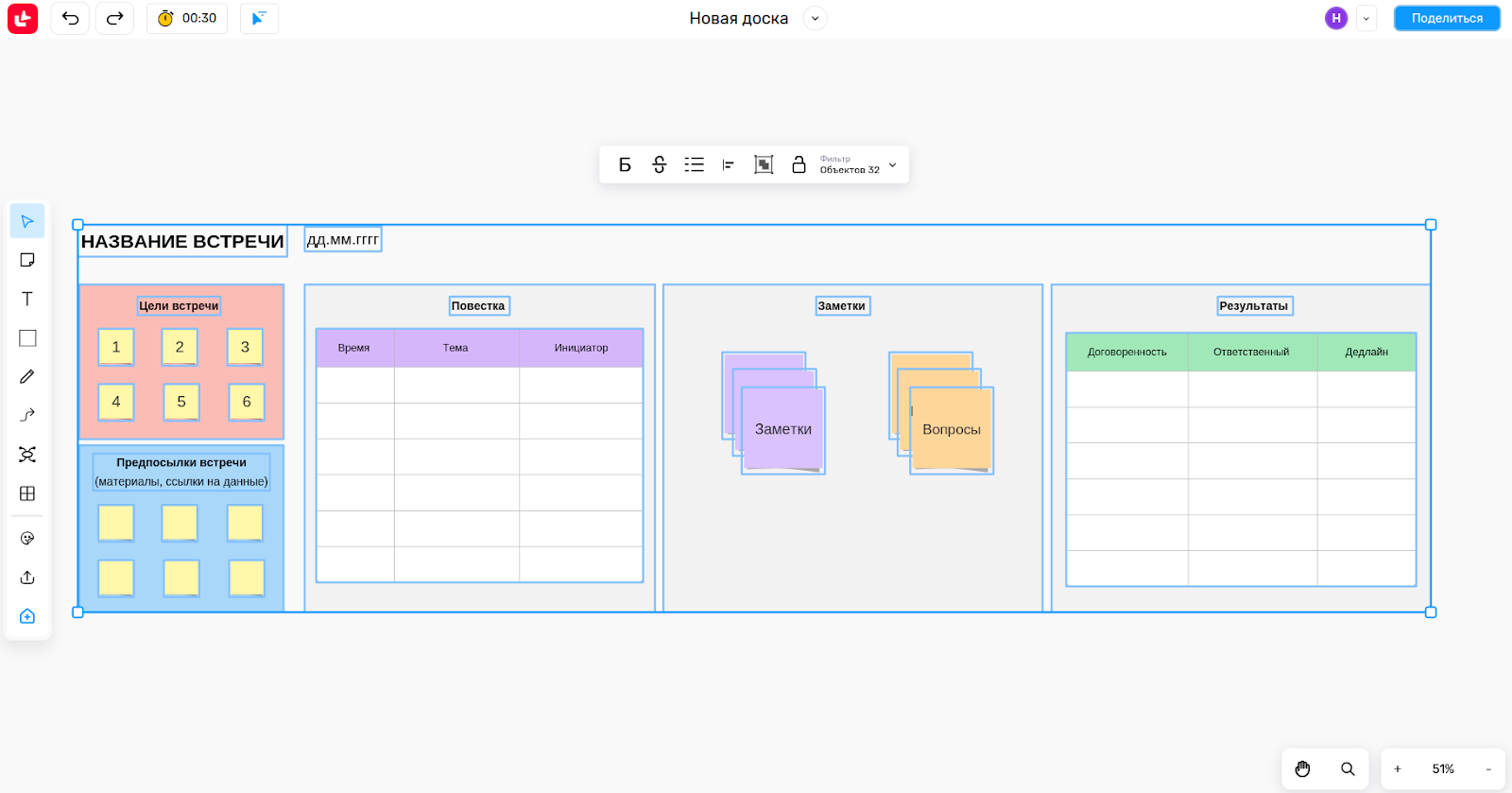This screenshot has width=1512, height=793.
Task: Click the top-right selection resize handle
Action: click(1431, 225)
